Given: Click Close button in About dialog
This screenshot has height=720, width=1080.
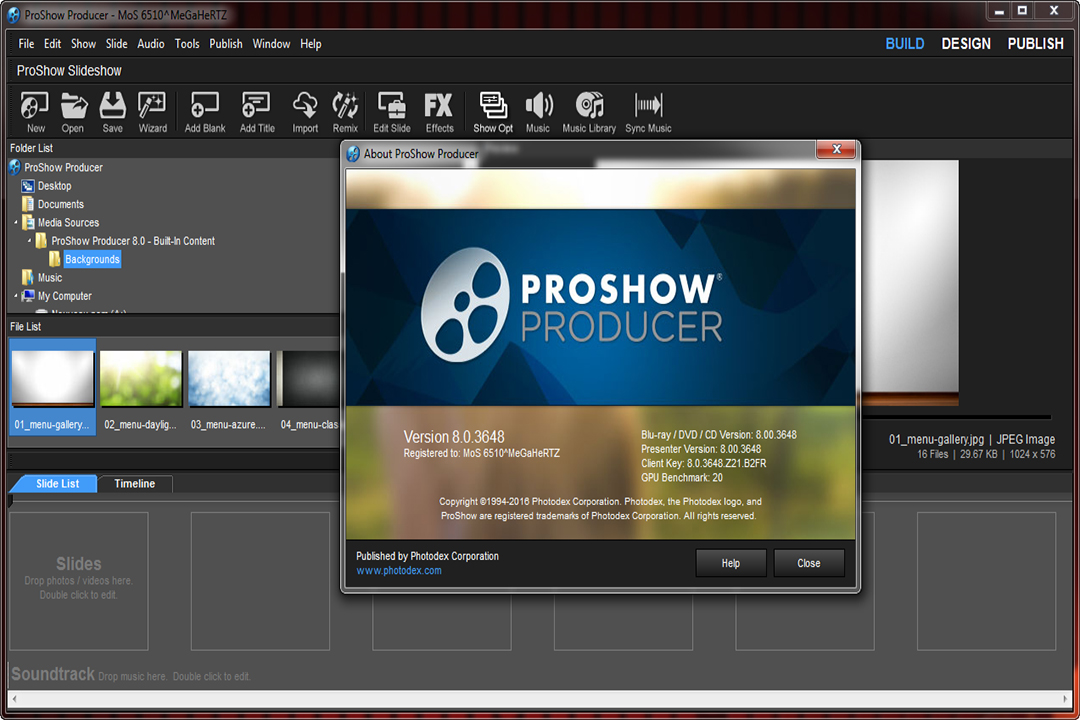Looking at the screenshot, I should (x=809, y=563).
